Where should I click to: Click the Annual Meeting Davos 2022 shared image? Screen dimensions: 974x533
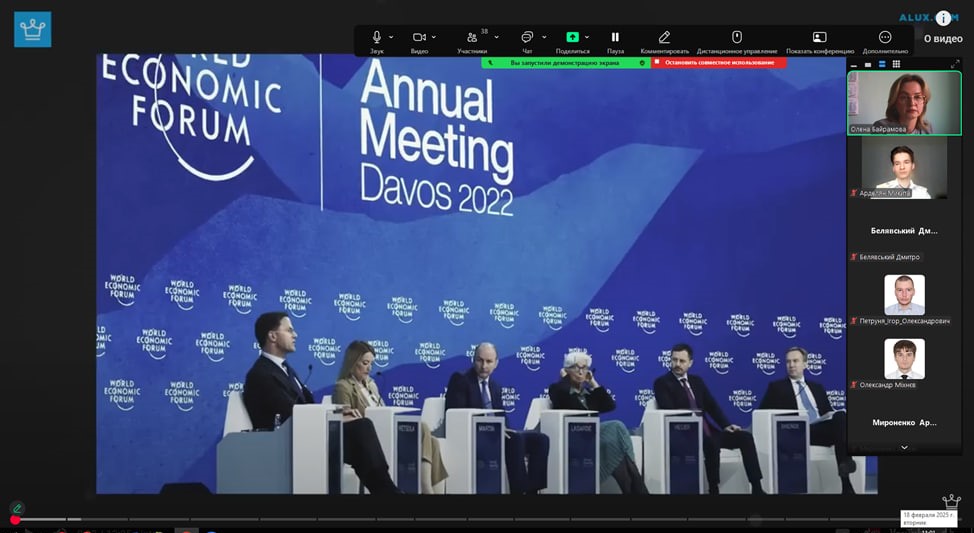tap(486, 274)
